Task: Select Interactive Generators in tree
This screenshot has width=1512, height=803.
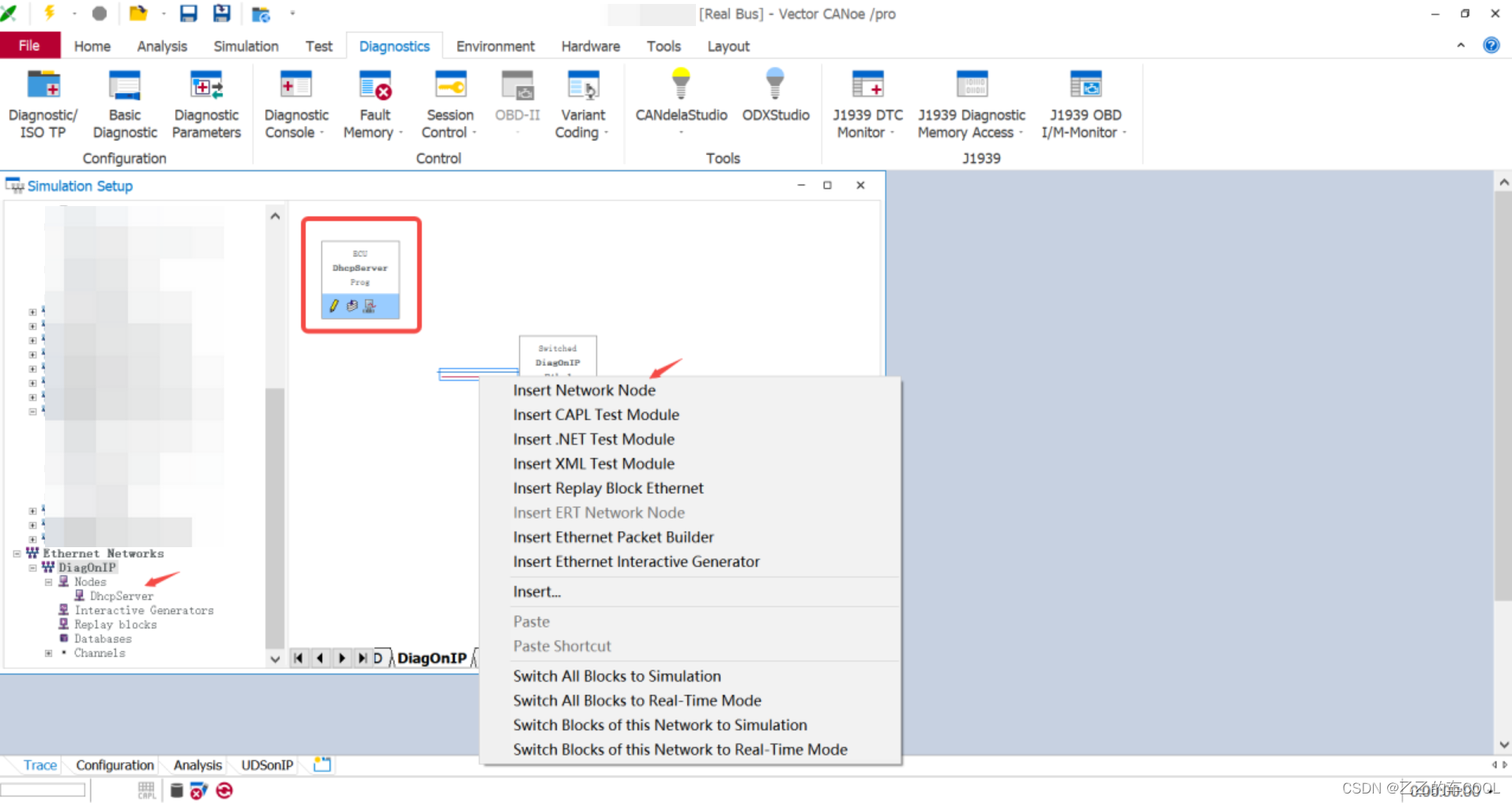Action: pyautogui.click(x=144, y=610)
